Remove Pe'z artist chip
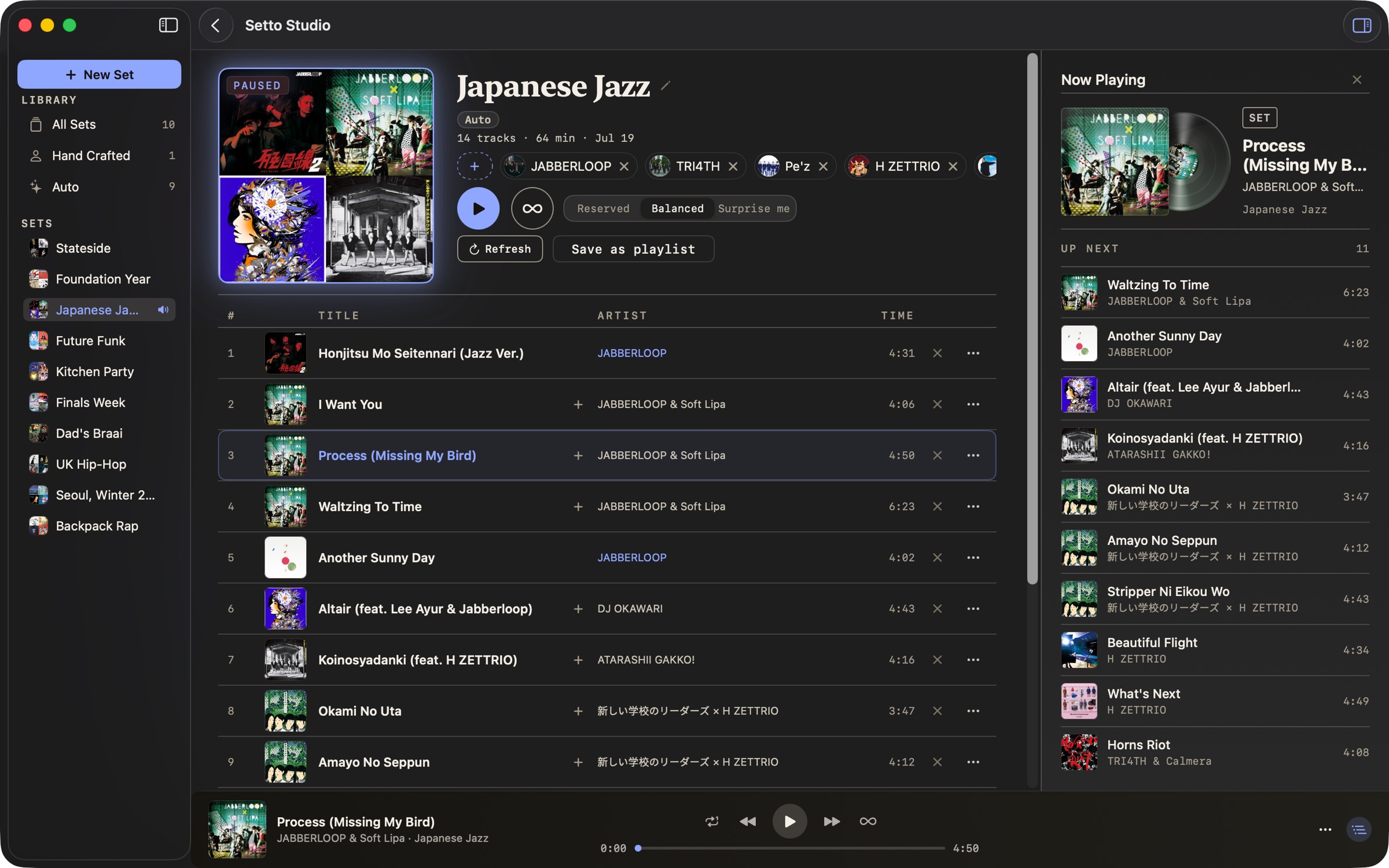This screenshot has width=1389, height=868. pyautogui.click(x=823, y=167)
